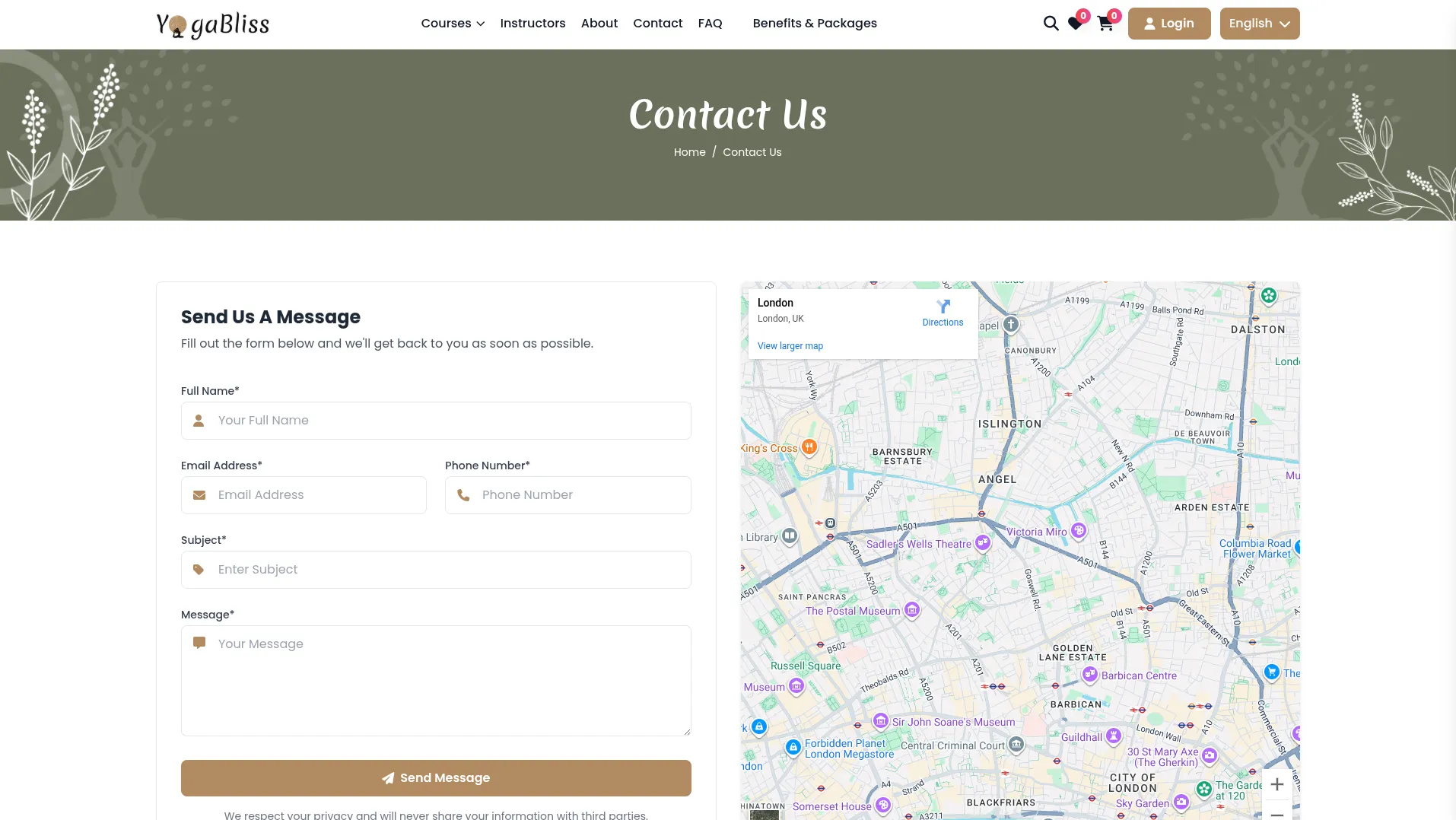Click the Sadler's Wells Theatre map marker
The width and height of the screenshot is (1456, 820).
click(983, 543)
